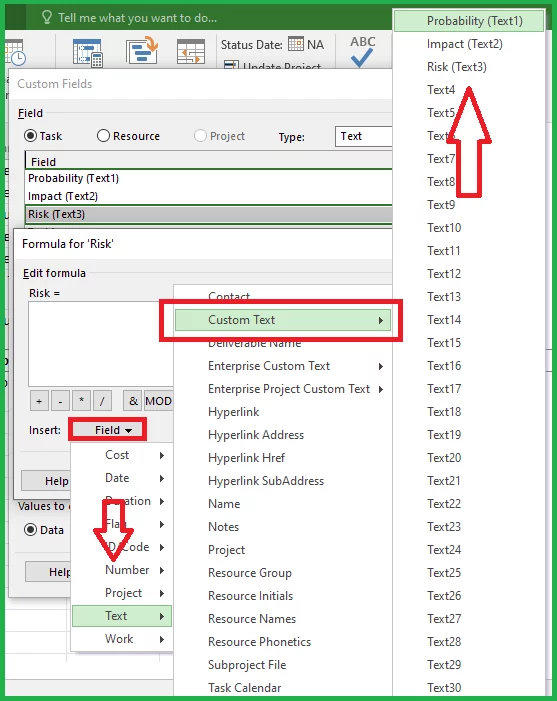Click the multiply asterisk operator button
This screenshot has width=557, height=701.
(81, 401)
